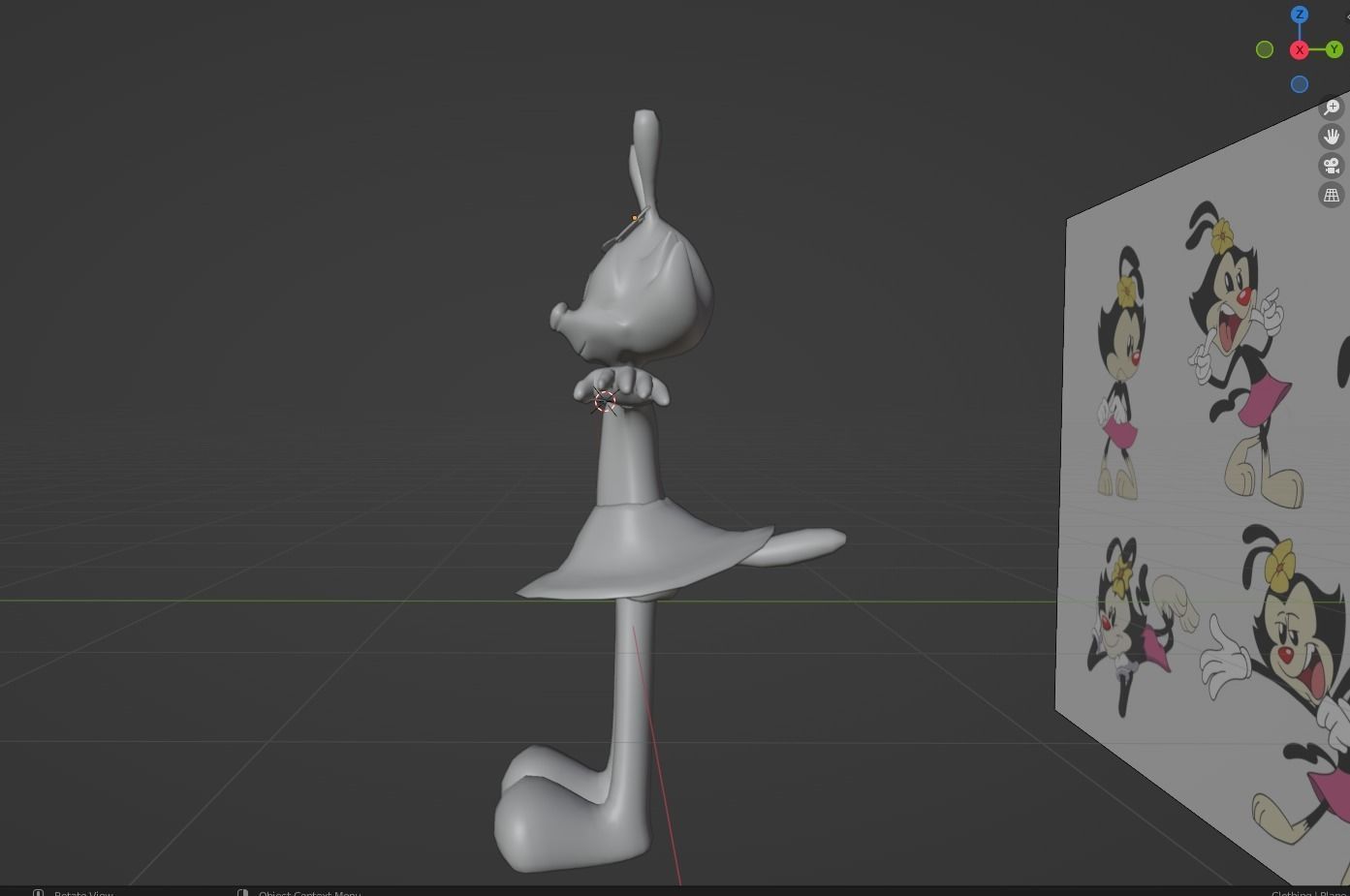Click the unlabeled blue negative Z gizmo circle
Image resolution: width=1350 pixels, height=896 pixels.
(1300, 84)
